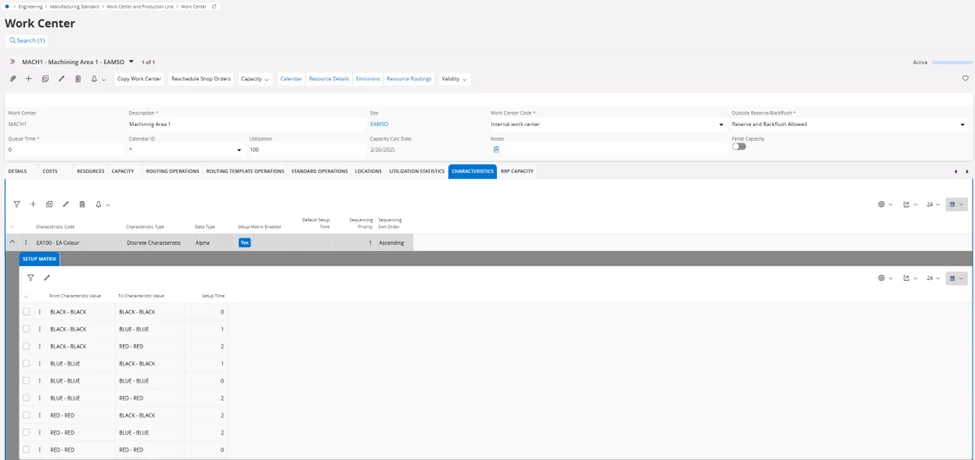Click the duplicate icon in the Work Center record toolbar
Viewport: 975px width, 460px height.
tap(45, 79)
